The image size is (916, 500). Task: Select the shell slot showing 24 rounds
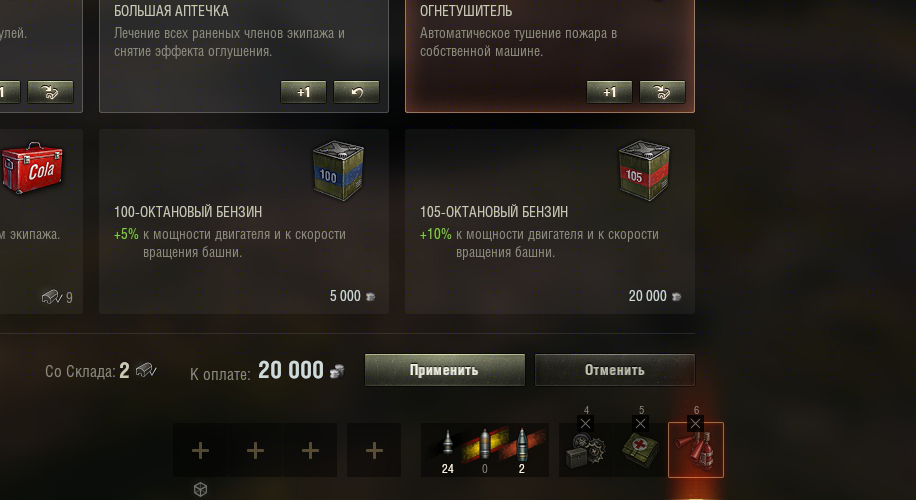point(447,450)
